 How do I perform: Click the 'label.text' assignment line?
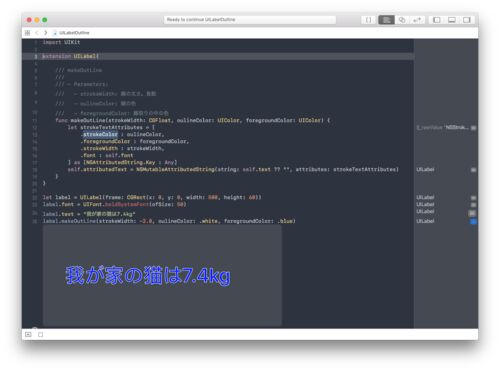pyautogui.click(x=89, y=214)
